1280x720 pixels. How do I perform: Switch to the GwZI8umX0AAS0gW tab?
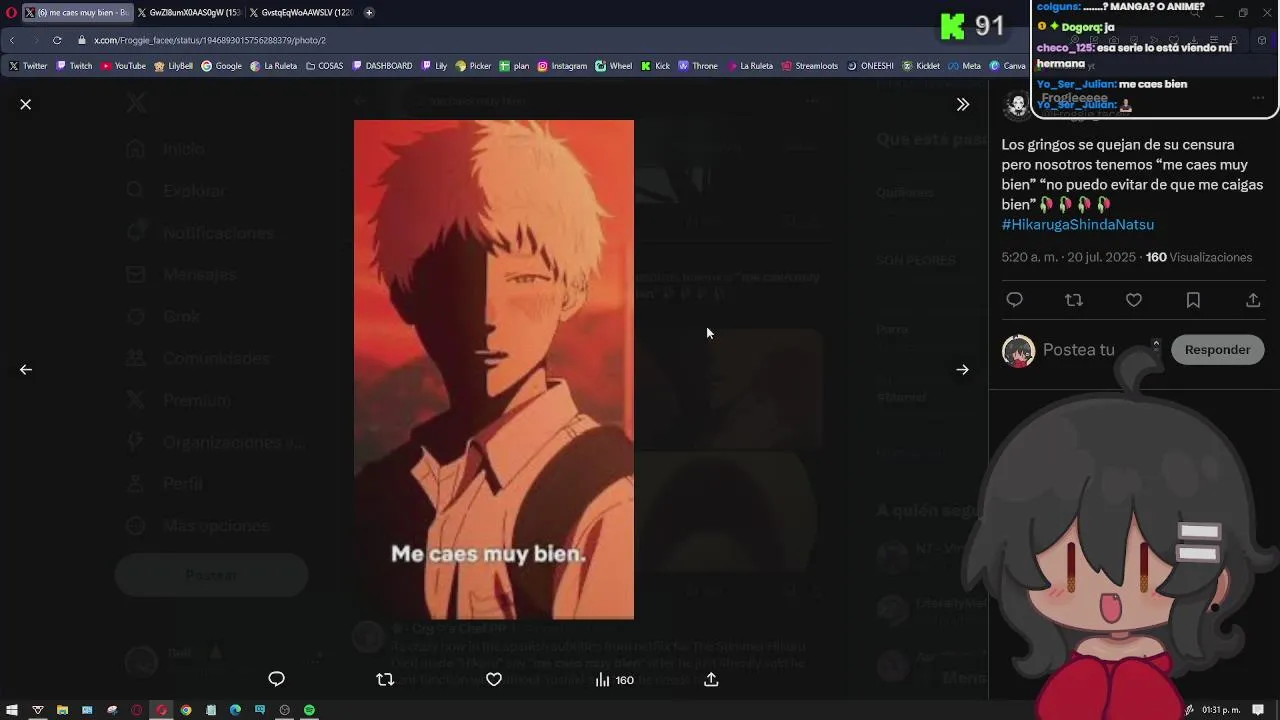pyautogui.click(x=188, y=13)
